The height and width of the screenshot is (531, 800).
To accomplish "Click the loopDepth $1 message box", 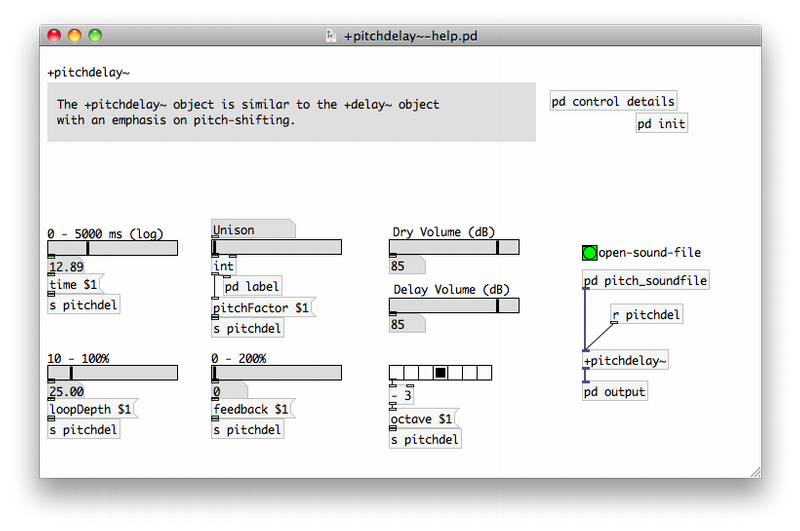I will click(92, 409).
